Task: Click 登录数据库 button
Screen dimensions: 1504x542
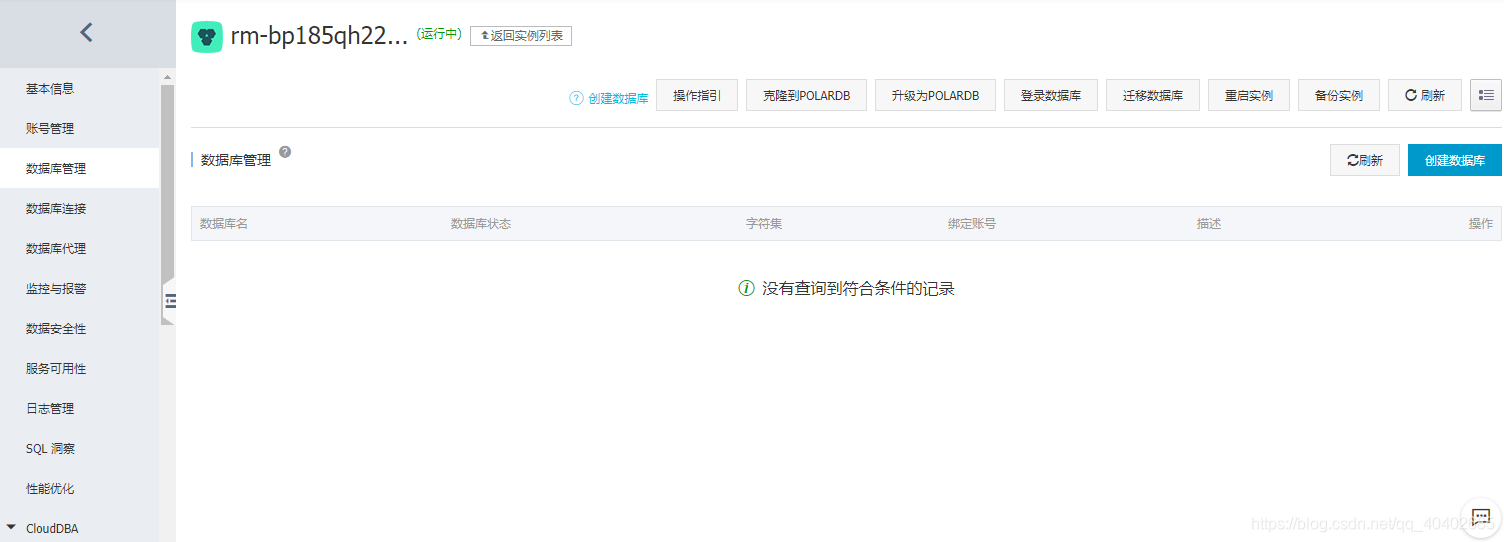Action: [x=1051, y=95]
